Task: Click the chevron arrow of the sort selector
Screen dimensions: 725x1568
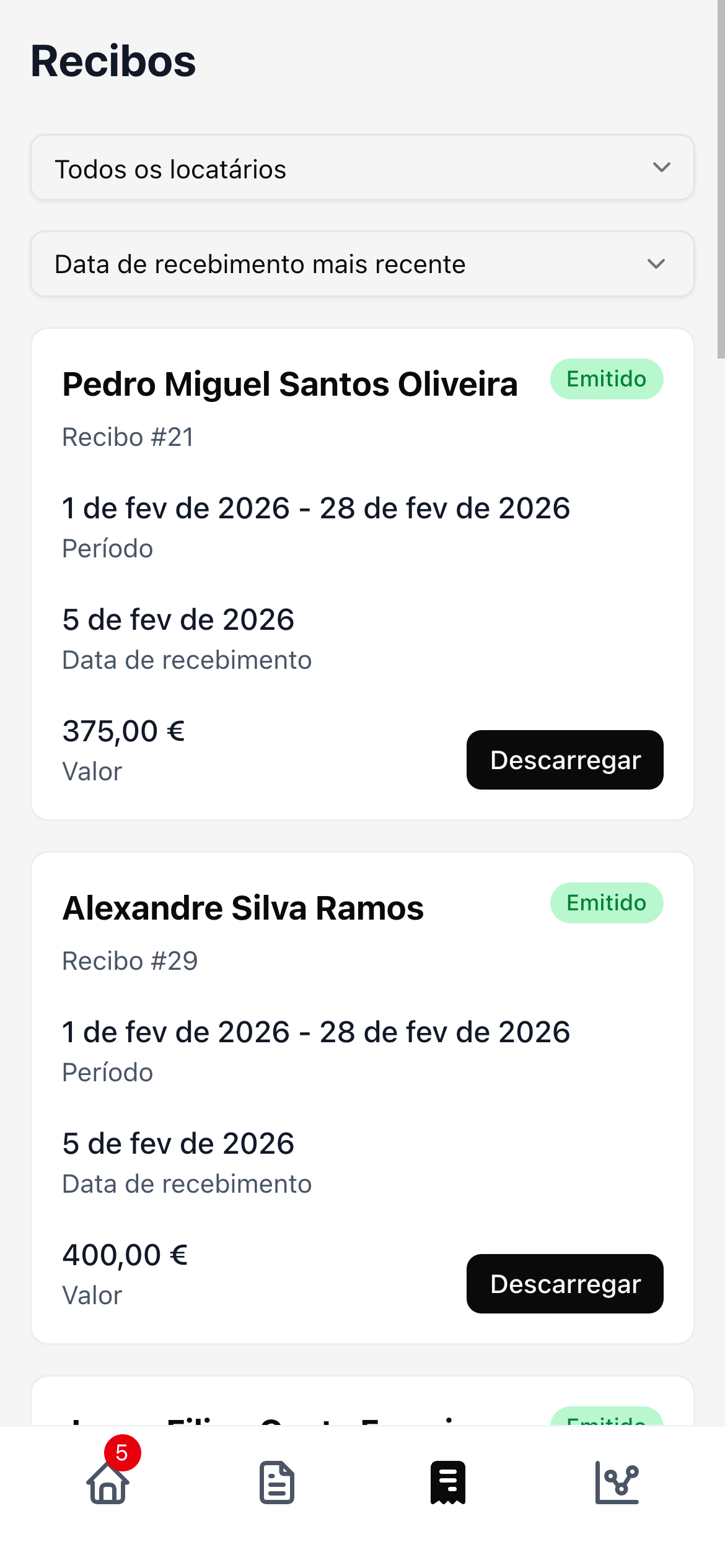Action: point(656,264)
